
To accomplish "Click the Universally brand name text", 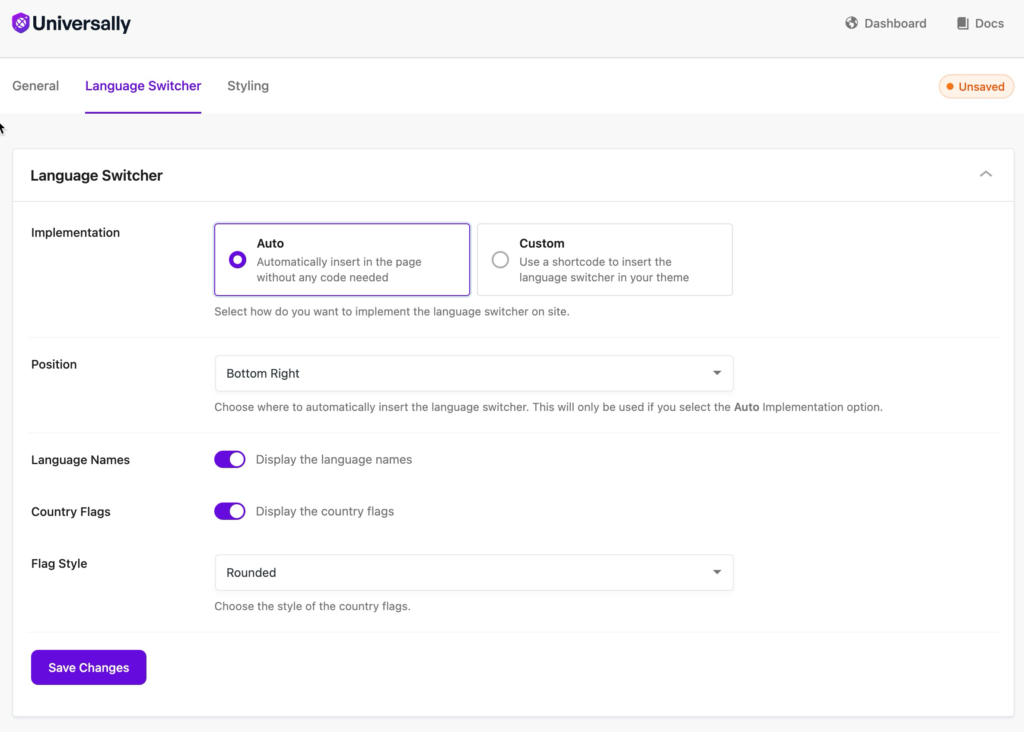I will pyautogui.click(x=82, y=24).
